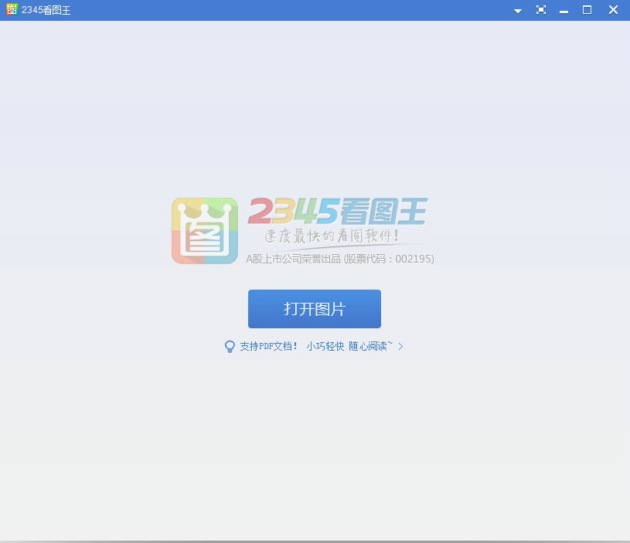This screenshot has width=630, height=543.
Task: Close the 2345看图王 window
Action: pyautogui.click(x=613, y=10)
